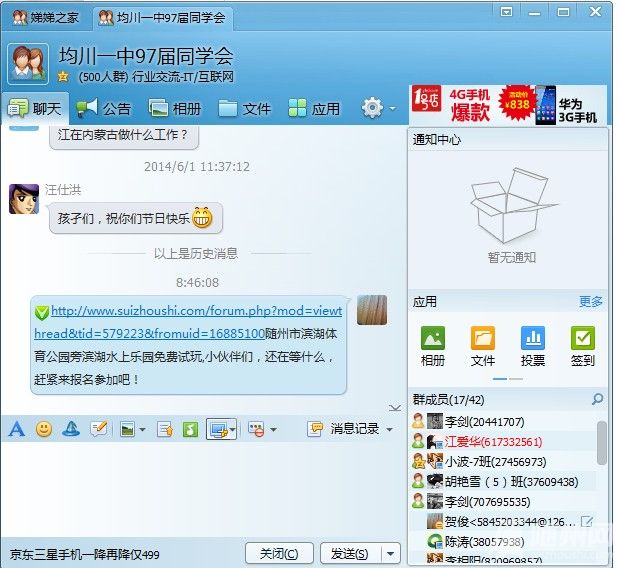Click 更多 link in 应用 panel
Screen dimensions: 620x568
click(591, 301)
